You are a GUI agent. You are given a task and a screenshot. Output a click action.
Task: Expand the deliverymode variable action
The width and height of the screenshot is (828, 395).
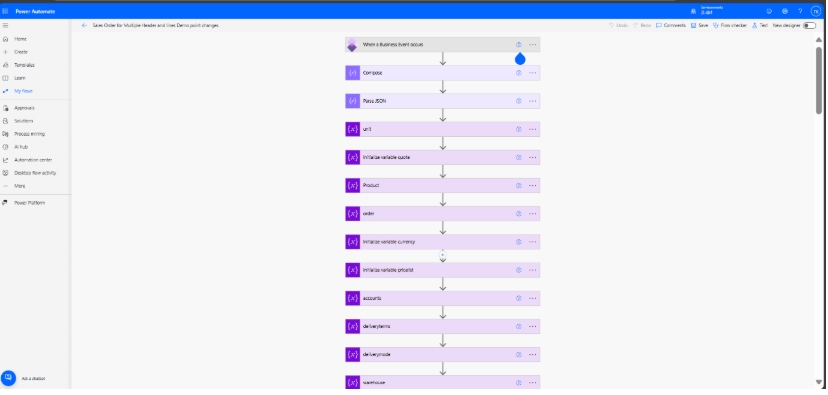click(443, 354)
